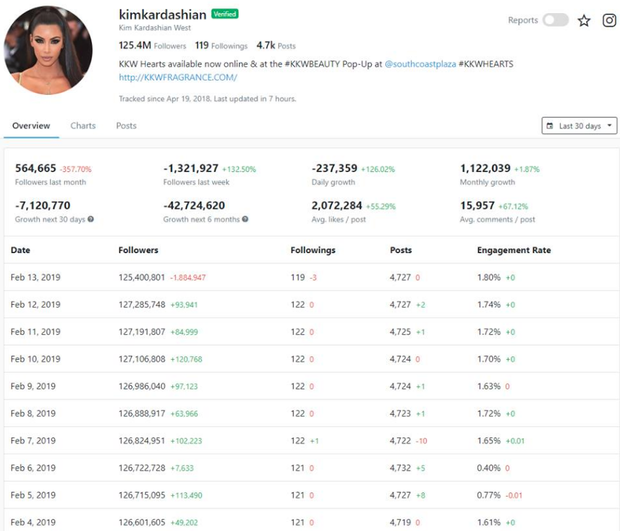The height and width of the screenshot is (531, 620).
Task: Switch to the Overview tab
Action: [31, 126]
